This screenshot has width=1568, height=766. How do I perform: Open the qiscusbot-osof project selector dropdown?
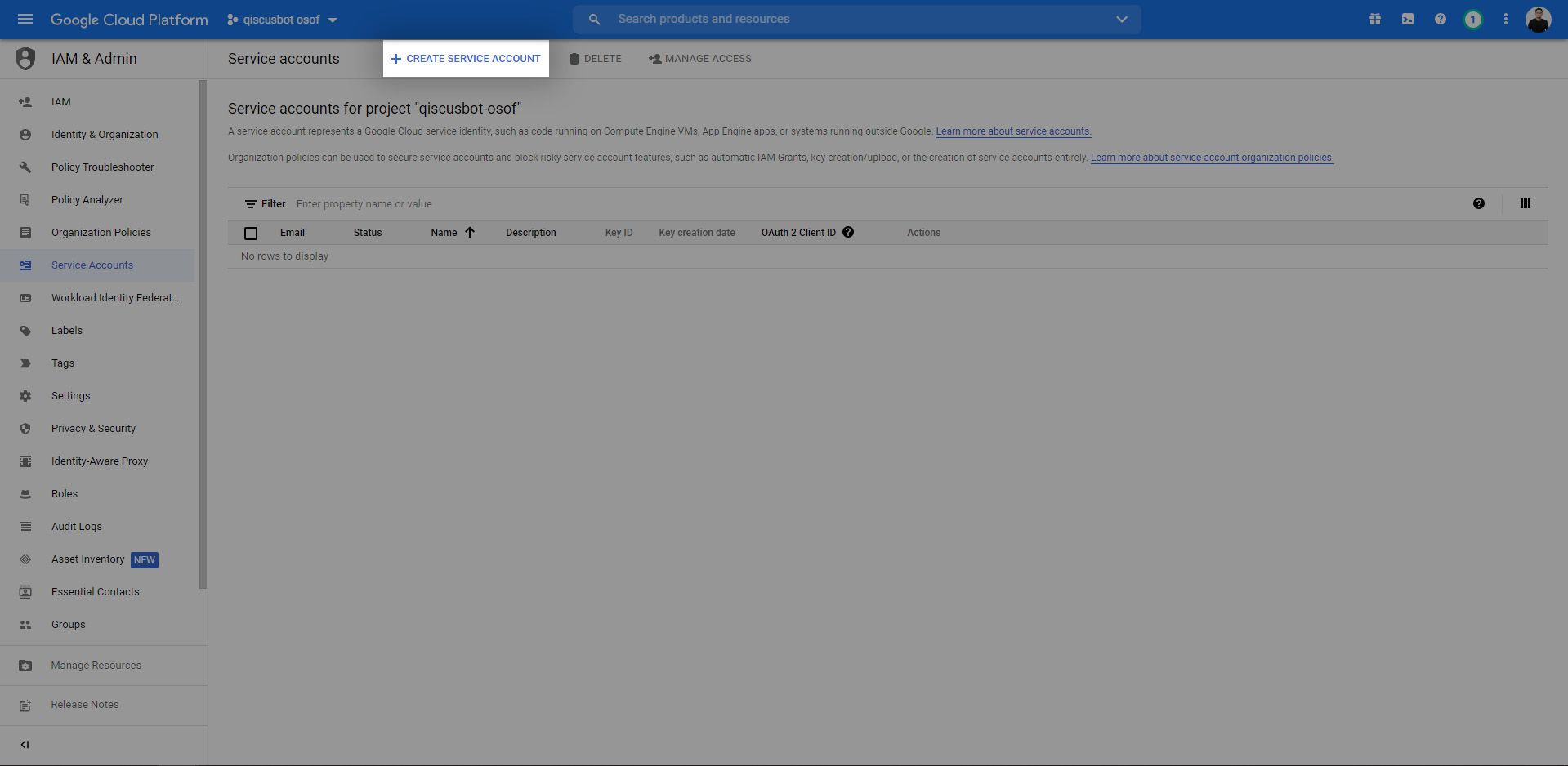283,20
